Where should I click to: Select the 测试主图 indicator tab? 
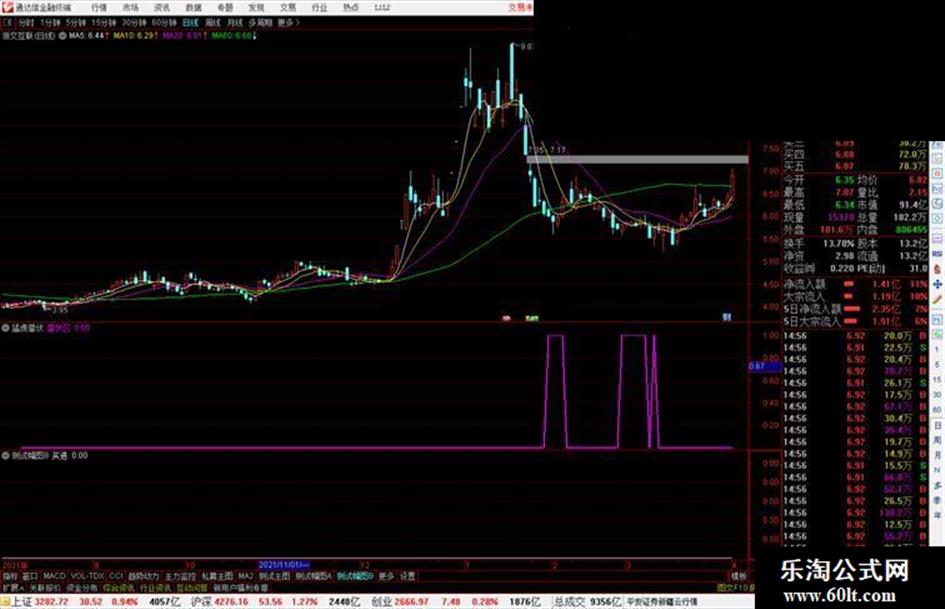[275, 576]
